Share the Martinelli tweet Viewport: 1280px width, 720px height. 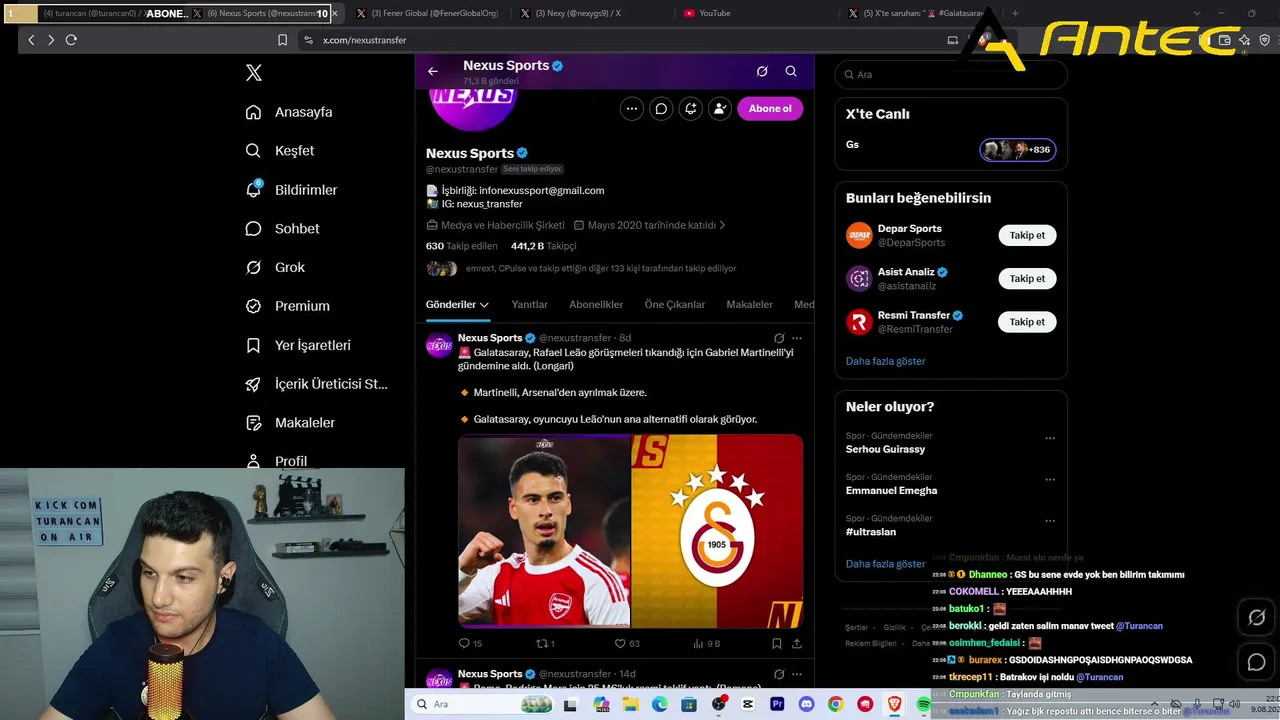pos(797,644)
